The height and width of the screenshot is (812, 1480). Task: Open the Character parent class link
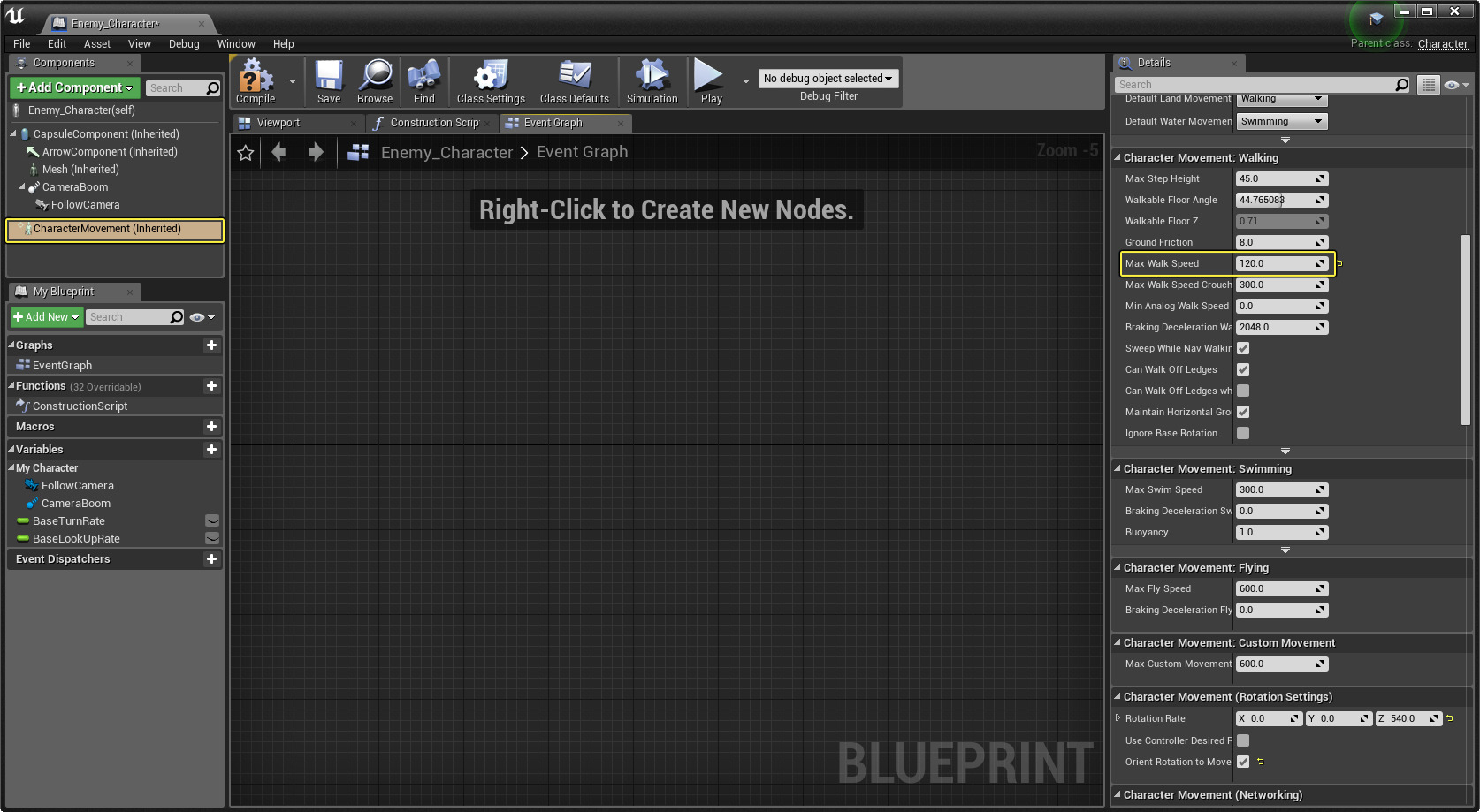(1442, 44)
